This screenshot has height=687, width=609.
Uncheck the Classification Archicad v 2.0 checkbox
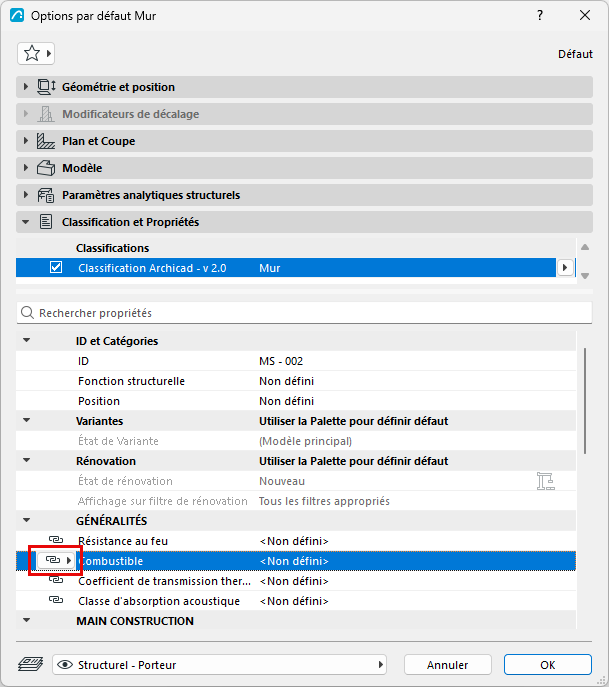coord(56,267)
